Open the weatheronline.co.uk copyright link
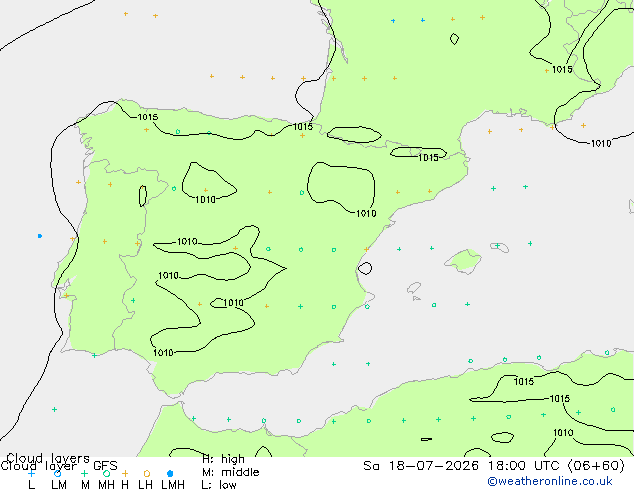Viewport: 634px width, 490px height. 549,481
